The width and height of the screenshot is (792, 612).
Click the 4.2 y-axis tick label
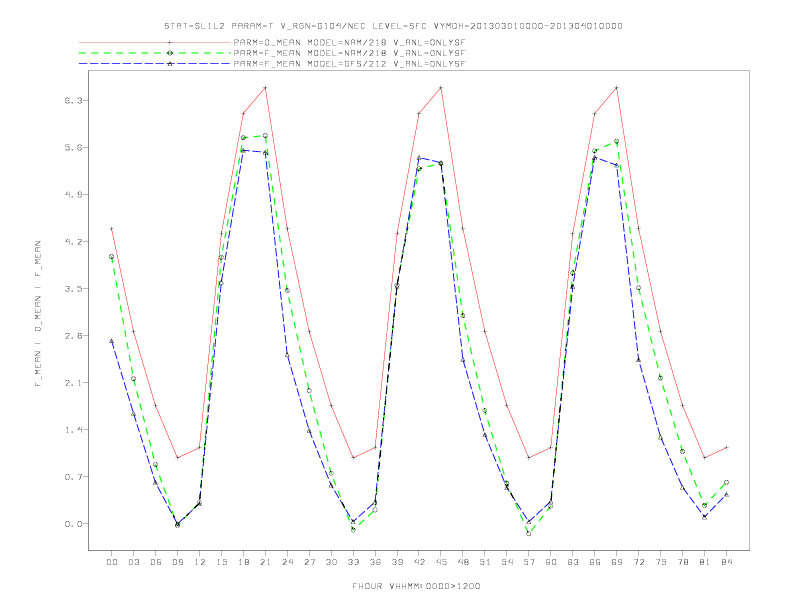pos(73,241)
